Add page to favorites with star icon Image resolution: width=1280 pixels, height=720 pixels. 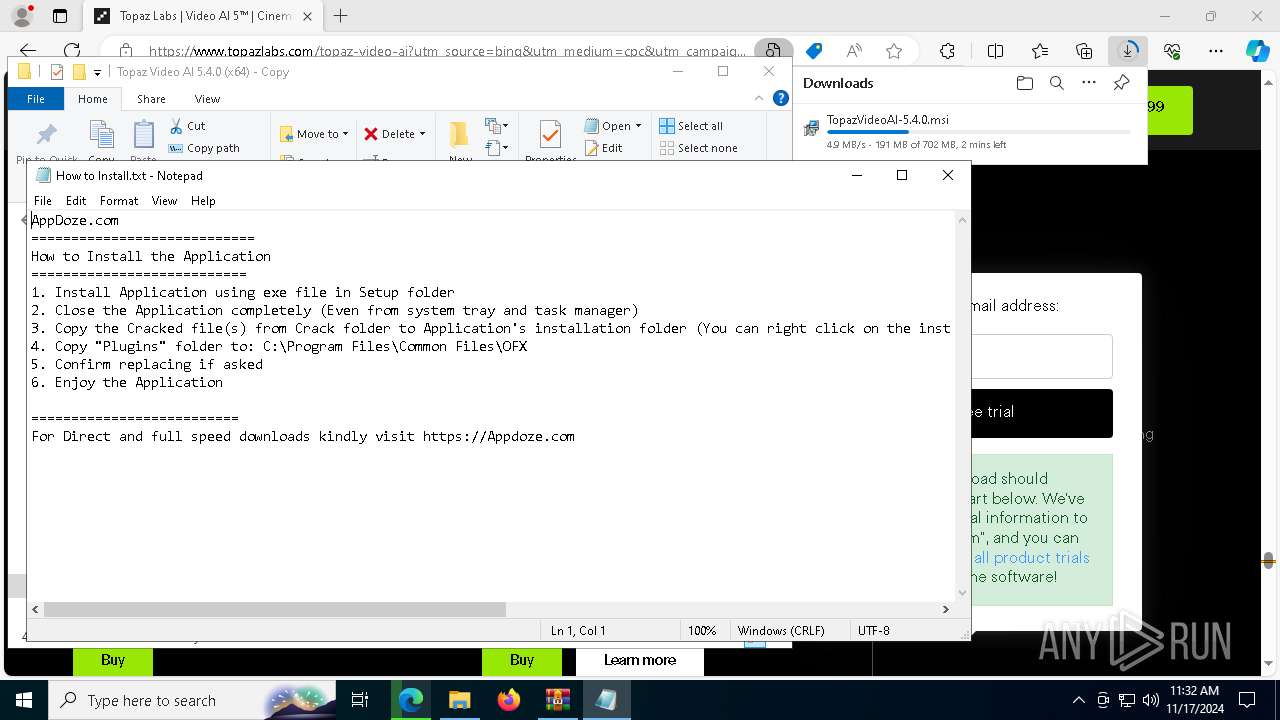(x=894, y=51)
